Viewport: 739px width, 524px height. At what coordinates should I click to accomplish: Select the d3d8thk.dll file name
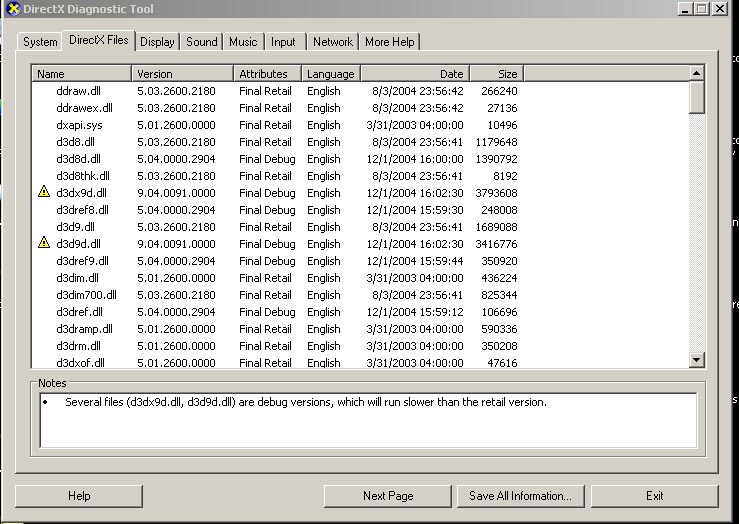(x=83, y=176)
